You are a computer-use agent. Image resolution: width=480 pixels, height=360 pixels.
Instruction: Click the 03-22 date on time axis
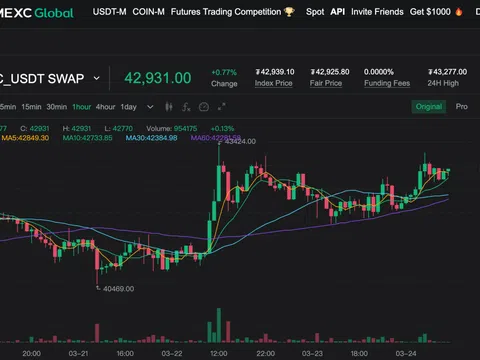point(172,354)
